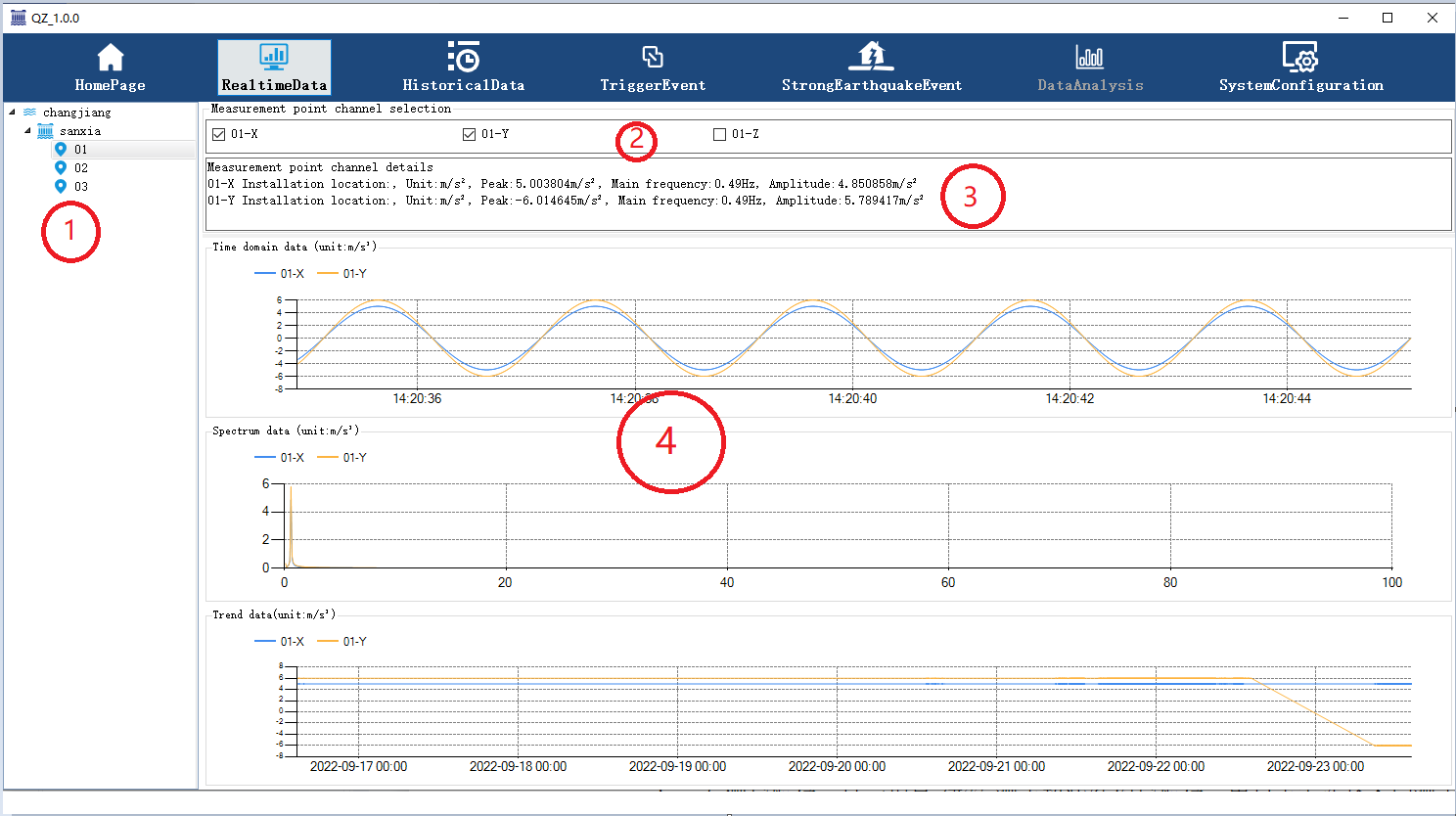This screenshot has width=1456, height=816.
Task: Click 01-X legend in Spectrum data chart
Action: click(280, 458)
